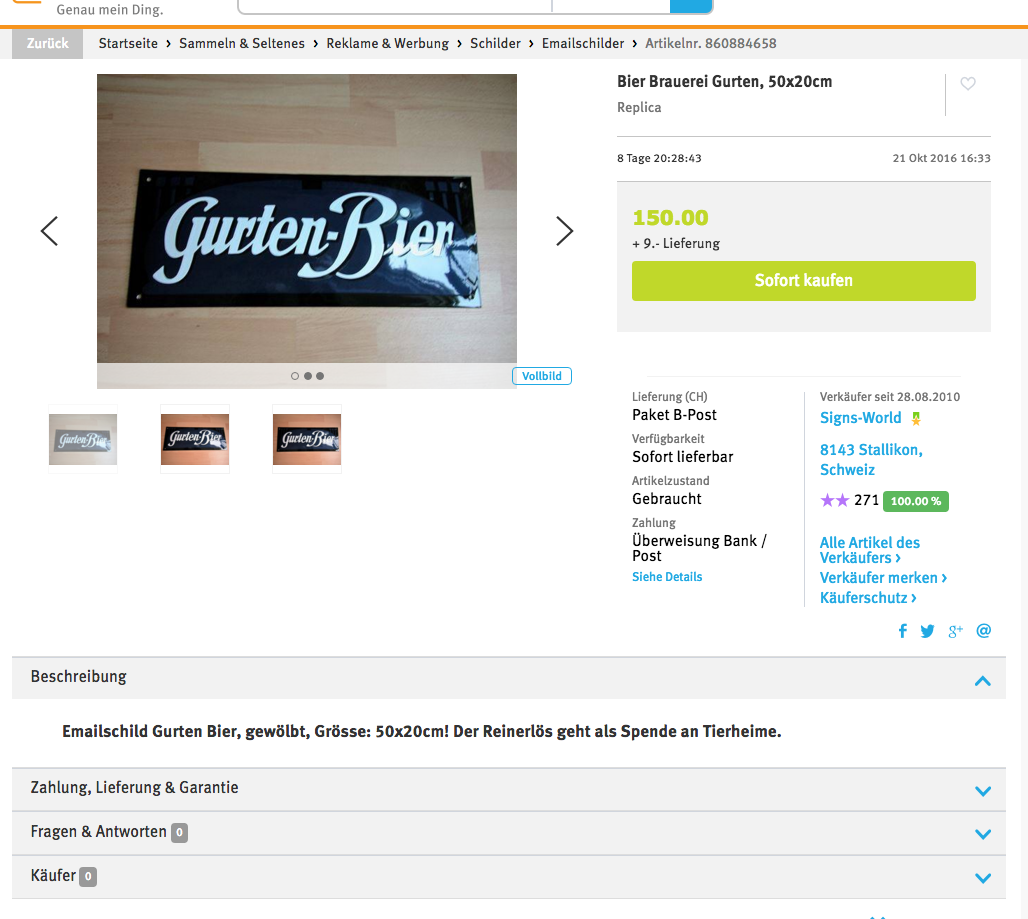This screenshot has height=919, width=1028.
Task: Expand the Fragen & Antworten section
Action: 508,833
